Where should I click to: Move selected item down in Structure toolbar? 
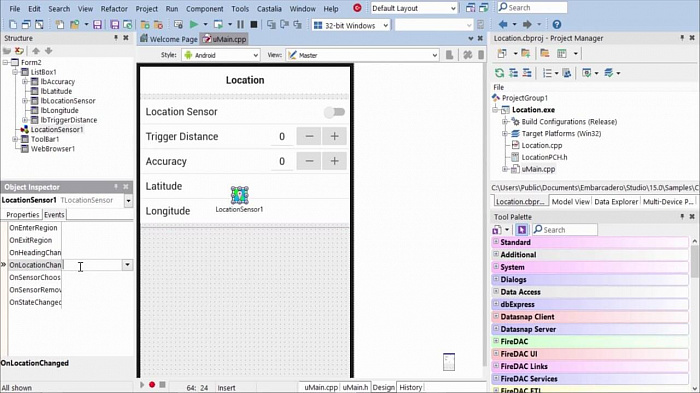[x=49, y=51]
